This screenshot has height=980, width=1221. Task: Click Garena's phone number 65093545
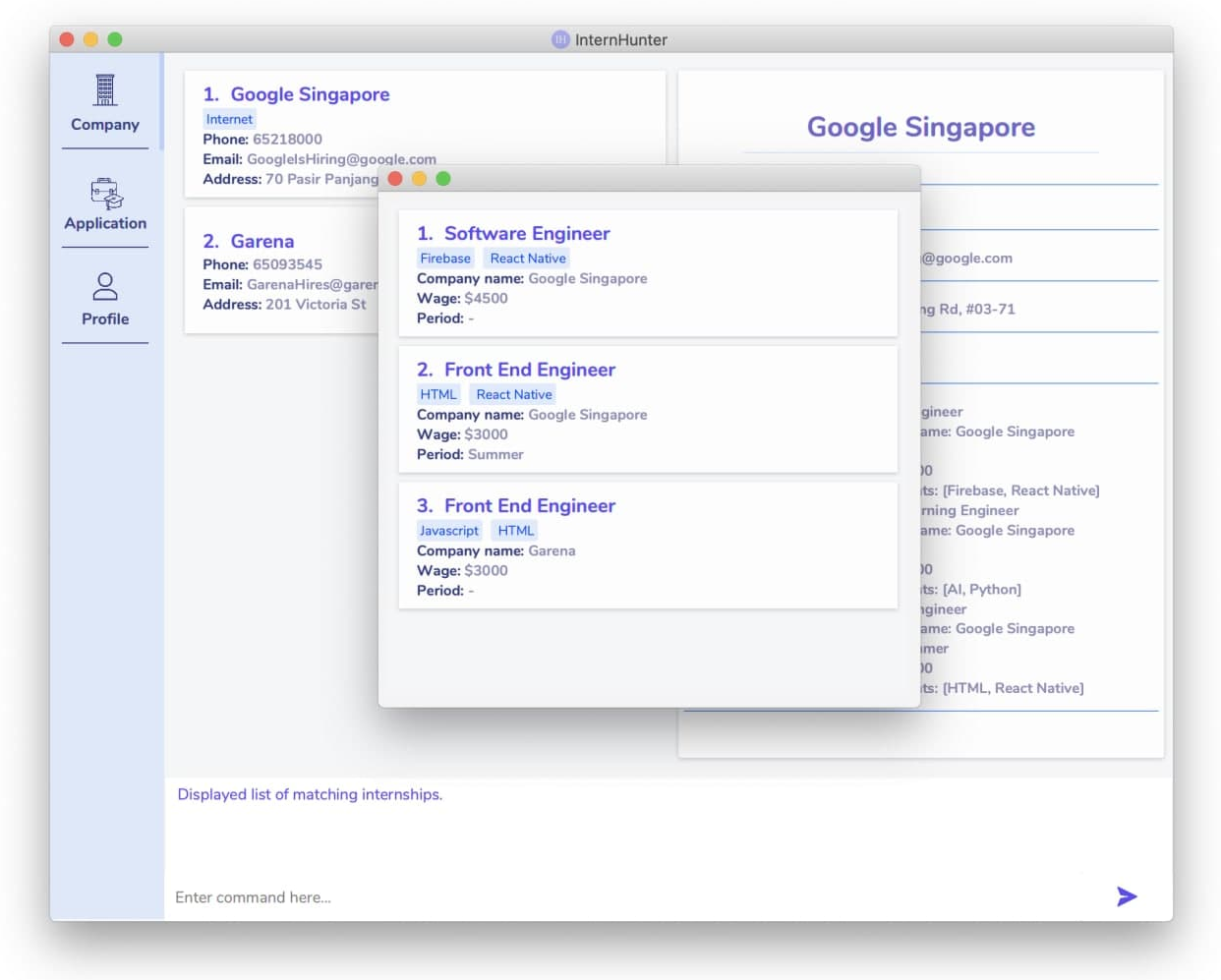point(287,264)
